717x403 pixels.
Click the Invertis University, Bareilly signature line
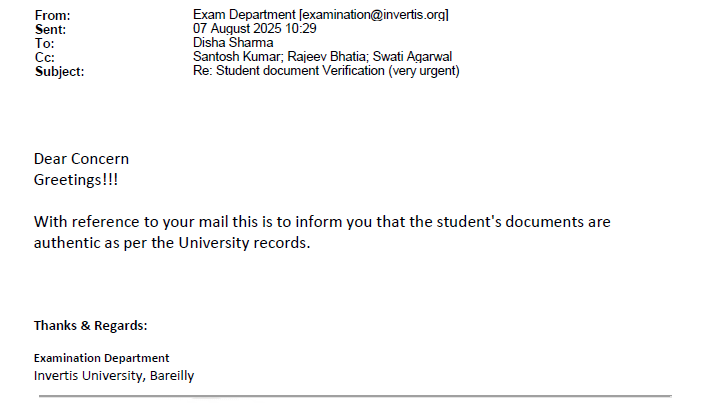click(114, 376)
